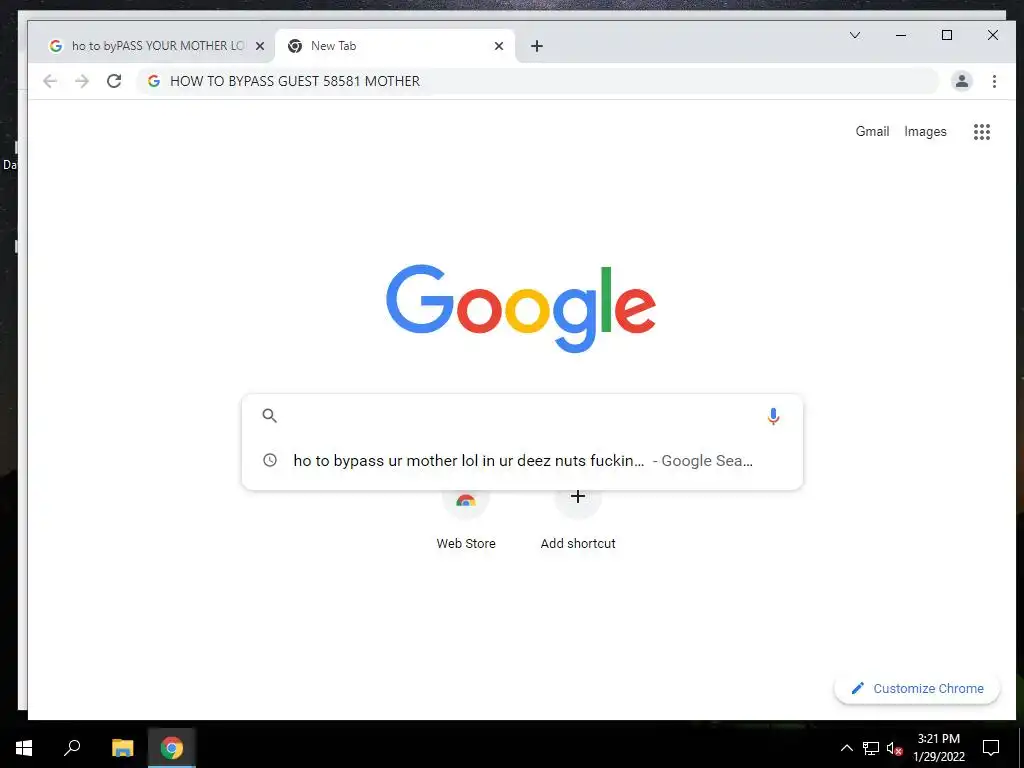Open the Web Store shortcut
This screenshot has height=768, width=1024.
(x=466, y=519)
